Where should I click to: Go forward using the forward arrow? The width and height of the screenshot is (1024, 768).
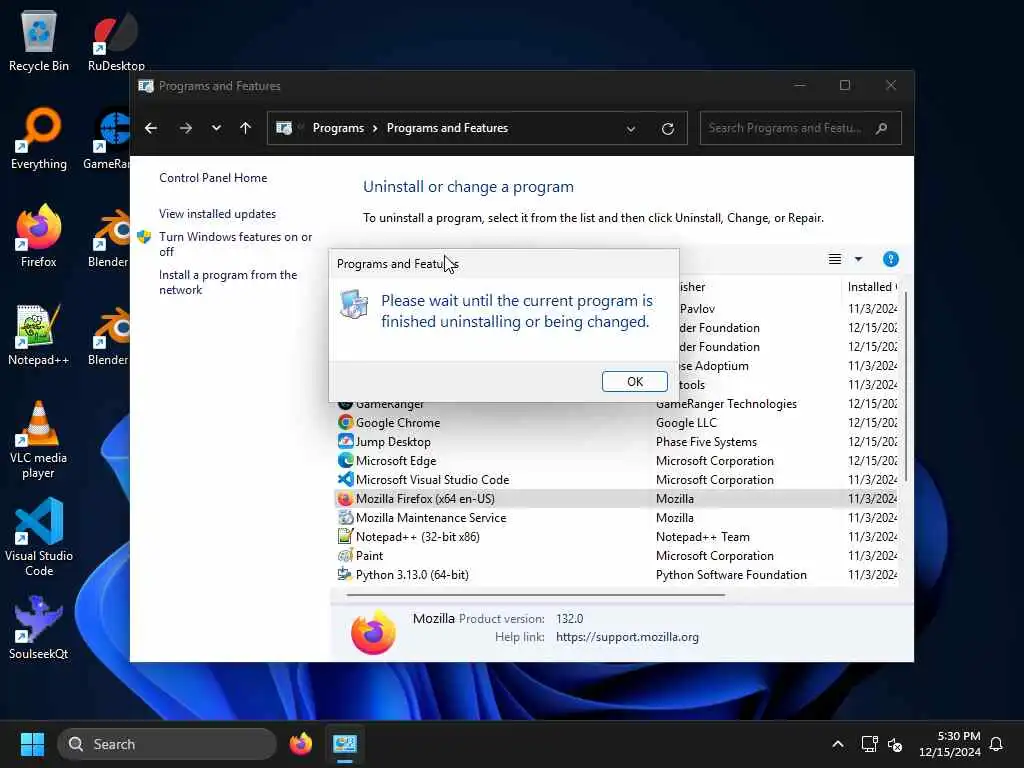[x=185, y=128]
